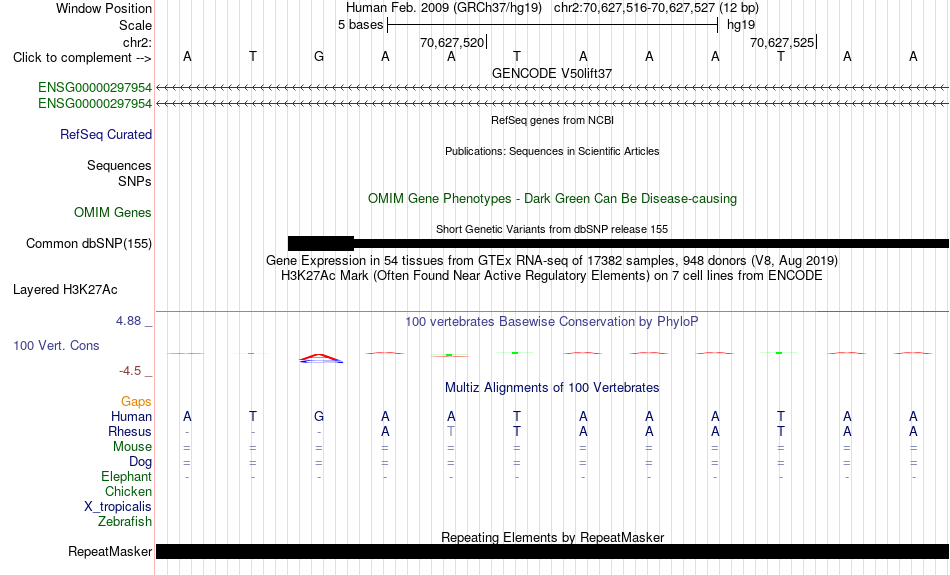This screenshot has width=950, height=575.
Task: Open the RefSeq Curated track label
Action: pyautogui.click(x=105, y=135)
